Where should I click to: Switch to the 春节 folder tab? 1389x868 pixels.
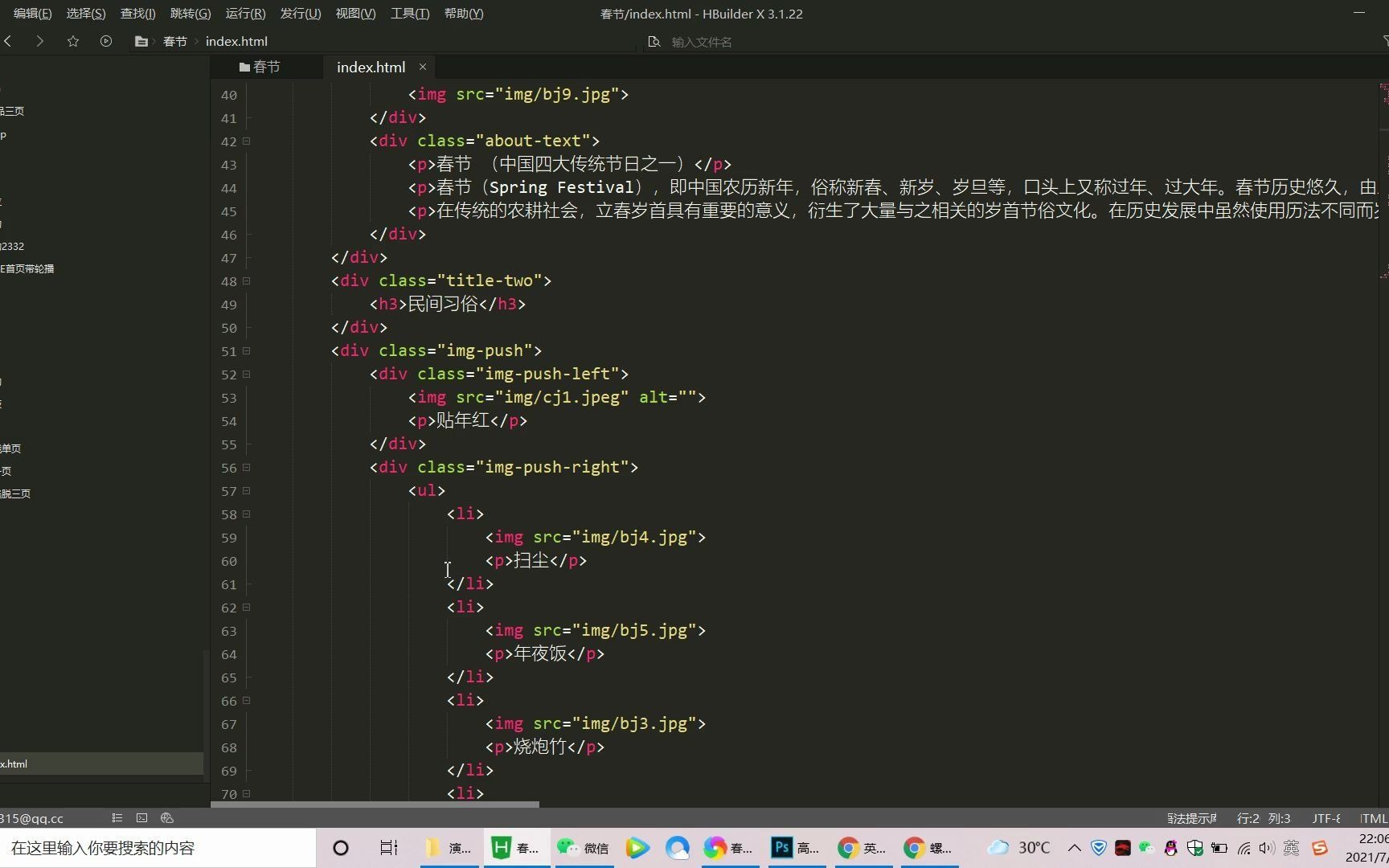(x=260, y=67)
